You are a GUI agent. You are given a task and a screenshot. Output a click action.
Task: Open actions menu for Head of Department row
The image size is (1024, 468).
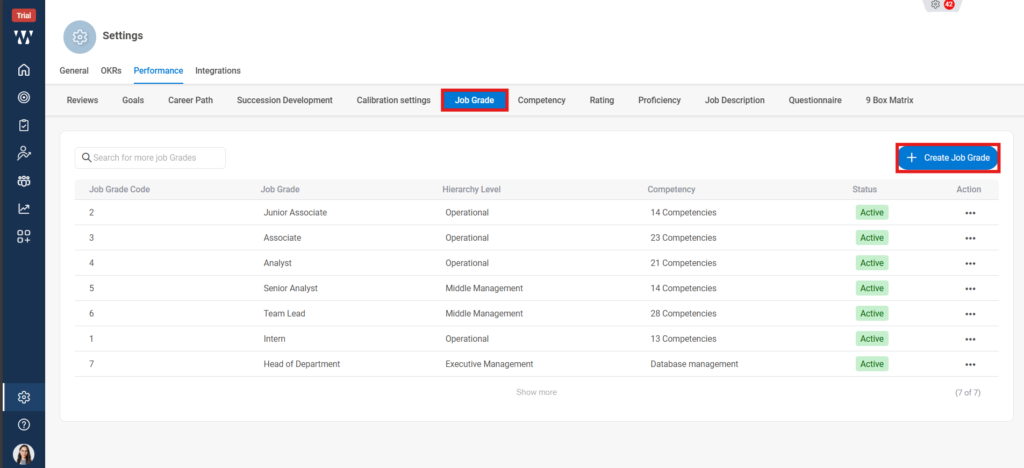[970, 364]
